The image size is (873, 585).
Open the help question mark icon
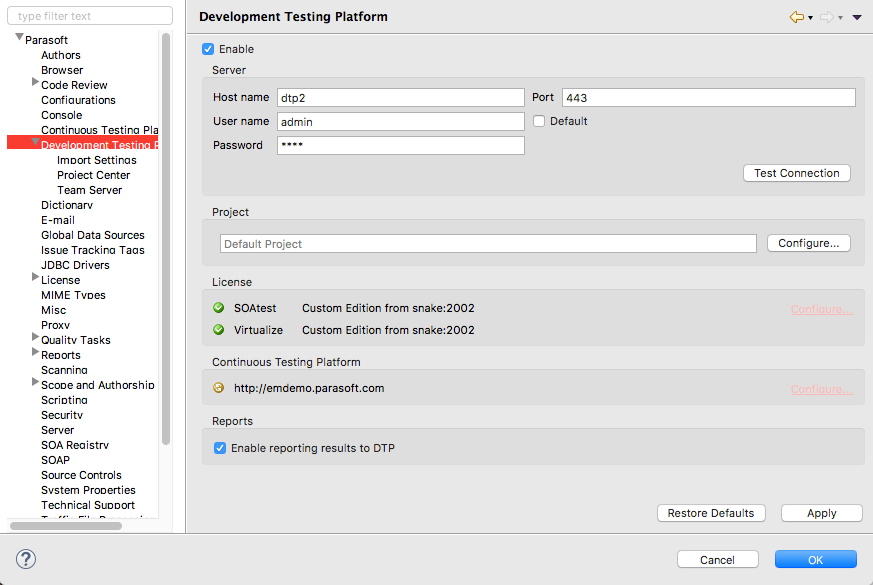(26, 559)
